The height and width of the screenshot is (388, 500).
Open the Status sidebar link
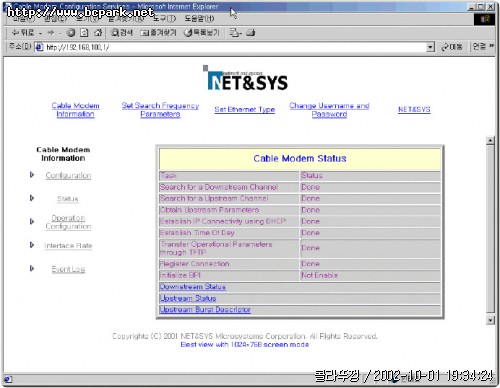[x=68, y=199]
